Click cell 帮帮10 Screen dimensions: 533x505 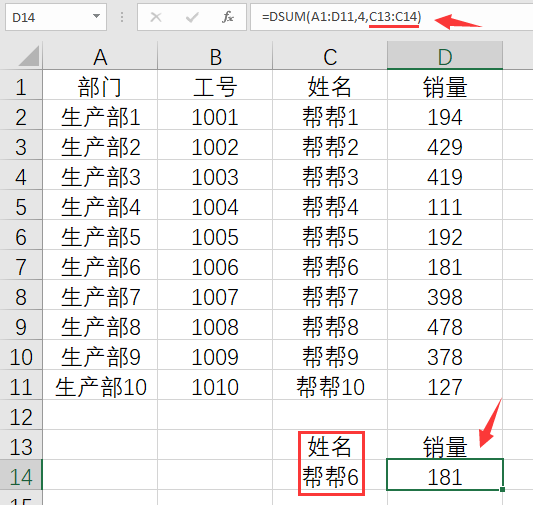(330, 385)
